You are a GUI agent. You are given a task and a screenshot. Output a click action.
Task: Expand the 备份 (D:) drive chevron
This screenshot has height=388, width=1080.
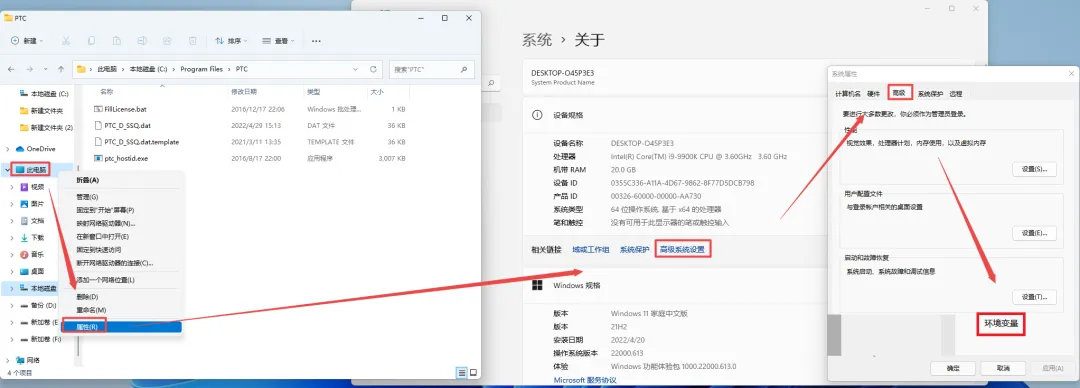pos(12,305)
